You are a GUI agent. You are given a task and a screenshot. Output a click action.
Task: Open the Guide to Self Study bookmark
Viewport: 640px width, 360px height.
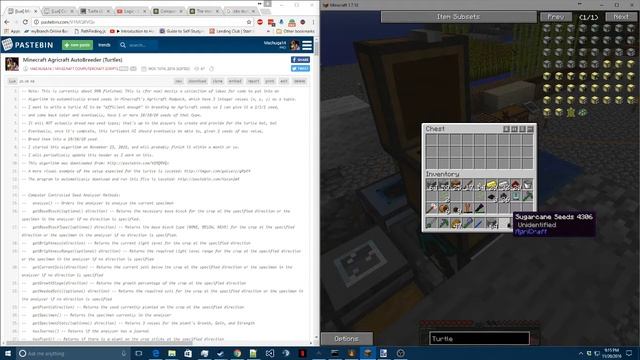182,31
